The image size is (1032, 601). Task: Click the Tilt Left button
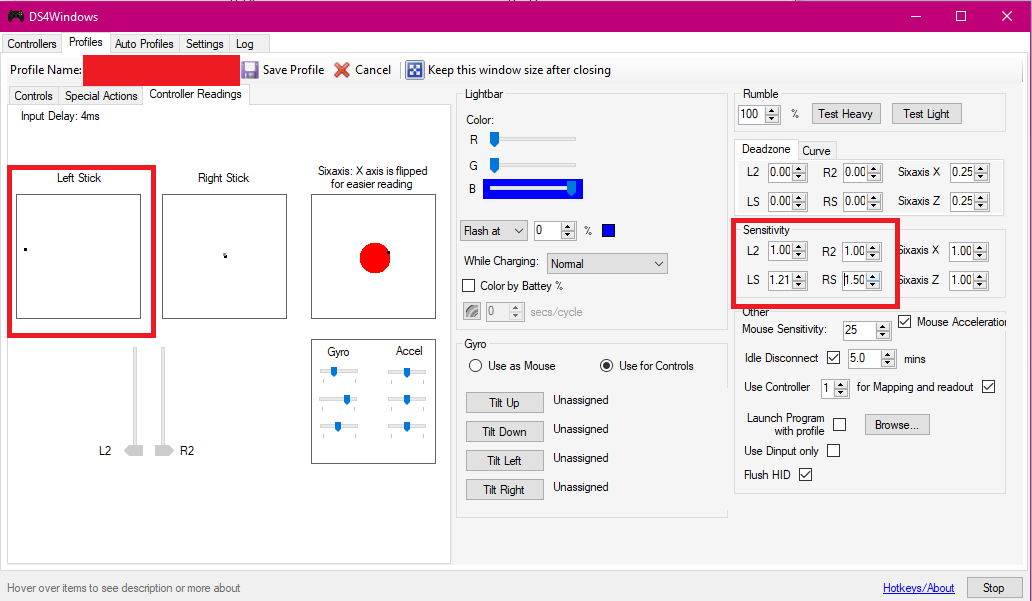pyautogui.click(x=504, y=461)
